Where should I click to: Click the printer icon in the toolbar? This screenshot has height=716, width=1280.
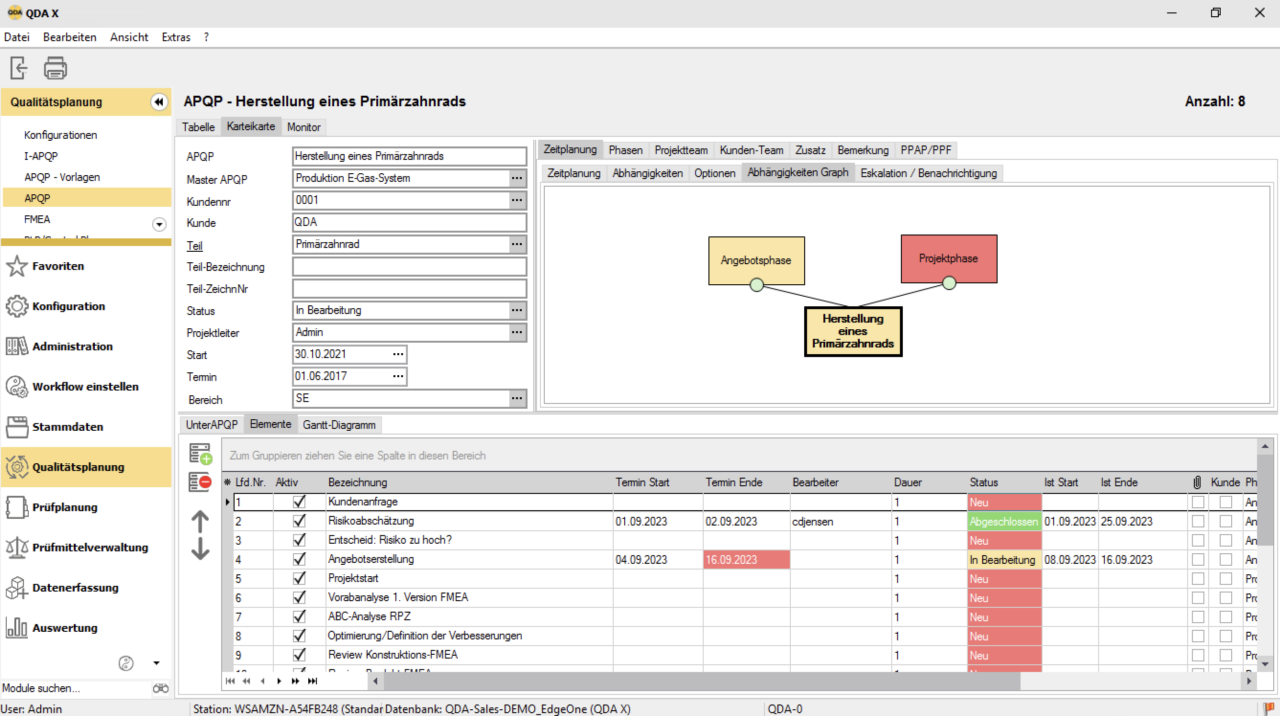55,68
